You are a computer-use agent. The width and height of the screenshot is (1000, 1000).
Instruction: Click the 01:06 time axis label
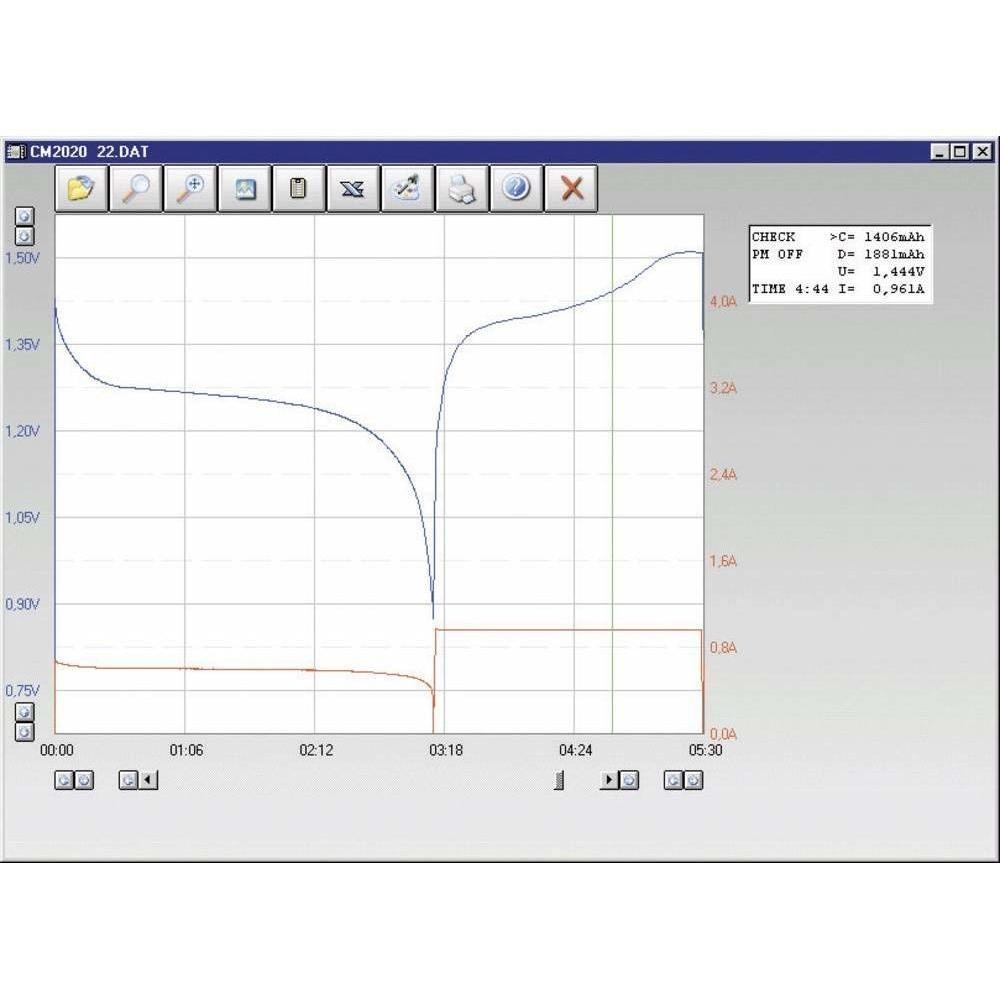[x=186, y=751]
